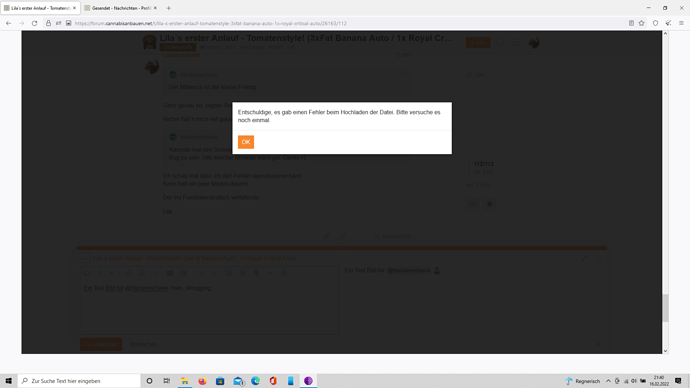Open the permissions icon in the address bar
The width and height of the screenshot is (690, 388).
[59, 23]
